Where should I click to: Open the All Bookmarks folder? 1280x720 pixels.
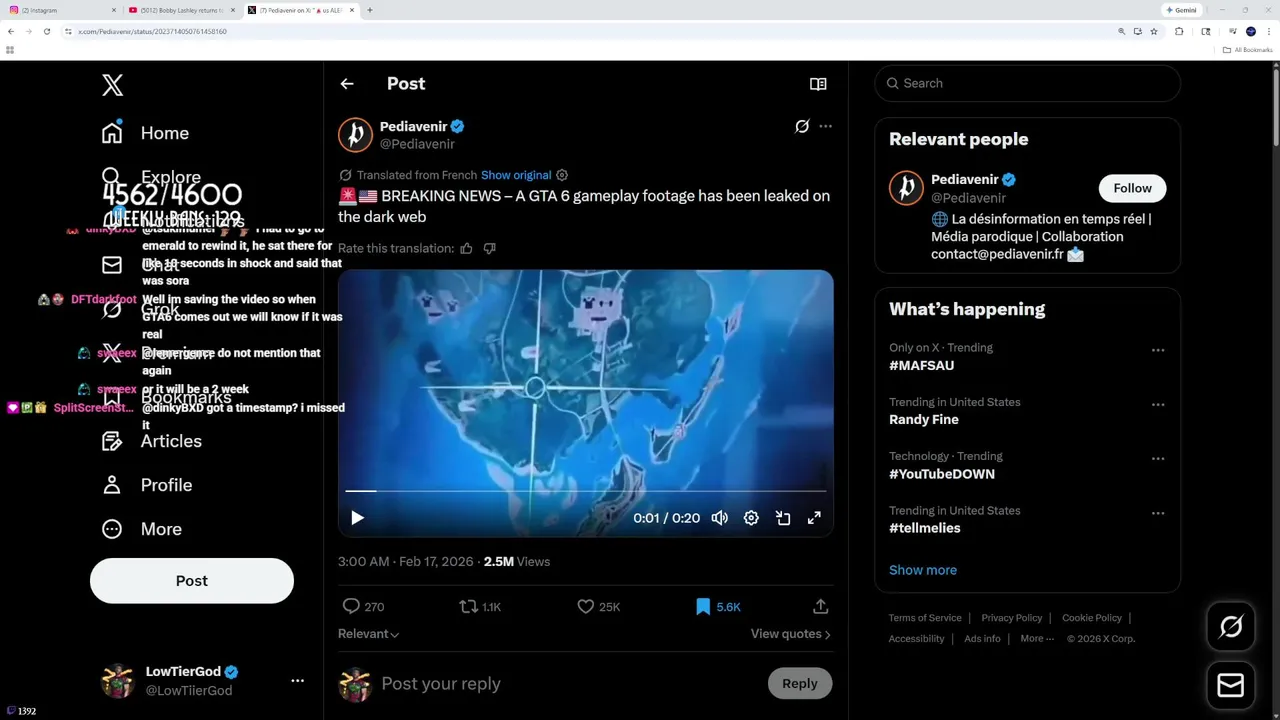(1248, 50)
